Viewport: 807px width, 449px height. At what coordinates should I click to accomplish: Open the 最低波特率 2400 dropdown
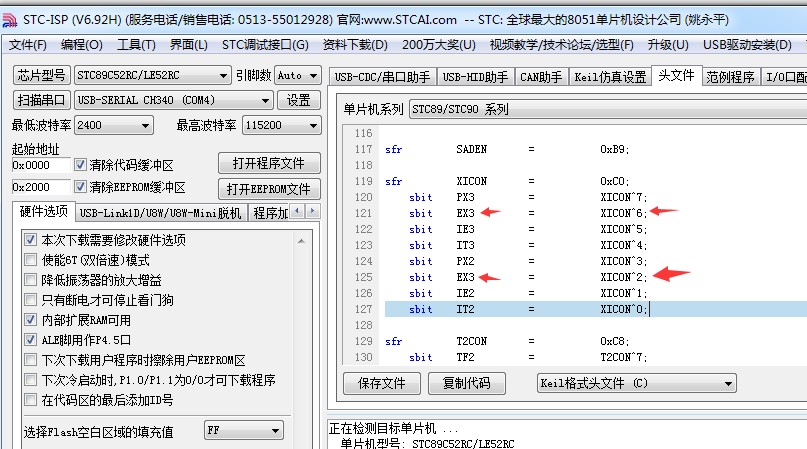(x=114, y=125)
